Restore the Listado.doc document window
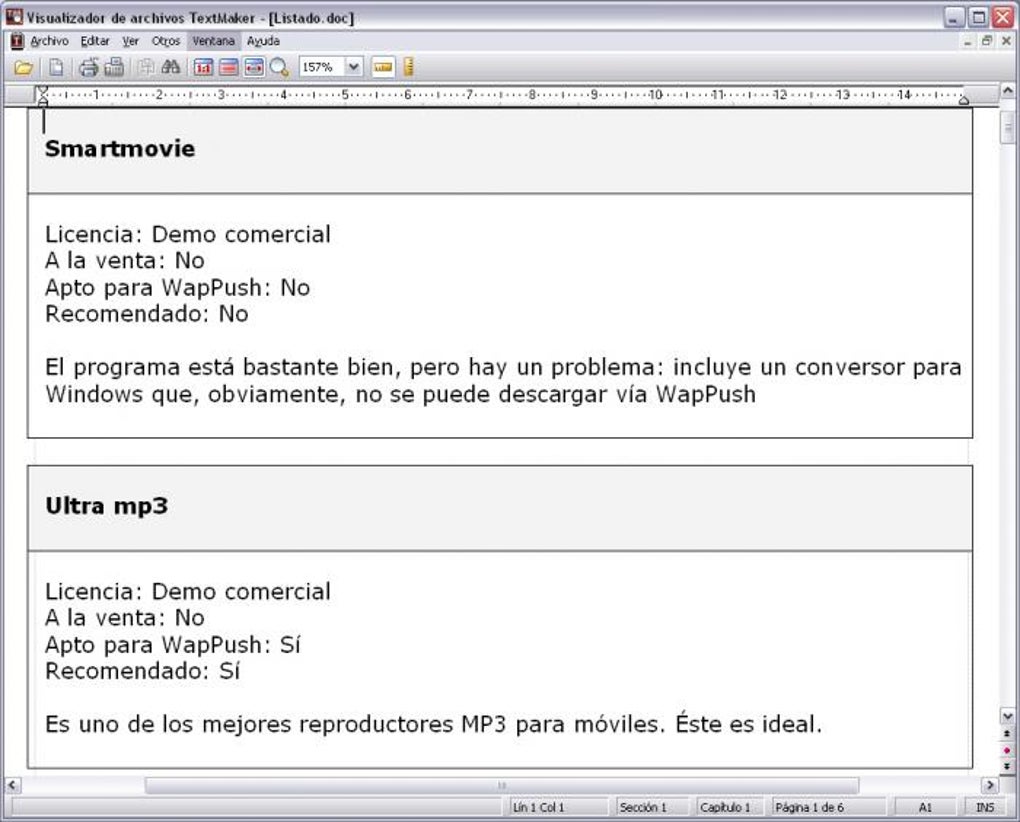Screen dimensions: 1020x822 point(987,41)
